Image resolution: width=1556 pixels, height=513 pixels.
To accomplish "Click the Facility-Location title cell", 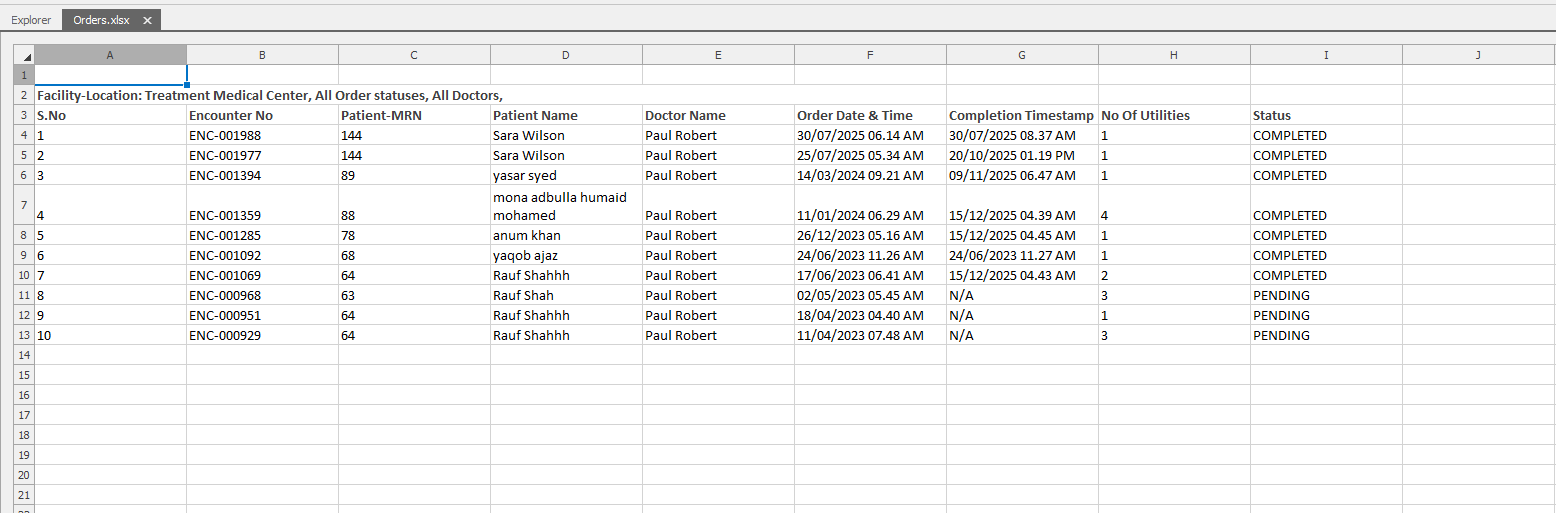I will point(270,95).
